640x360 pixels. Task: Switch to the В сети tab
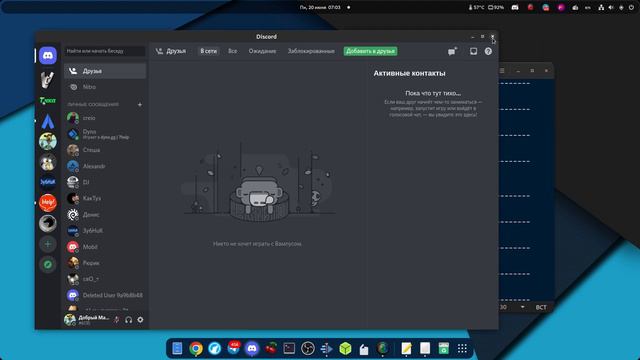(209, 51)
